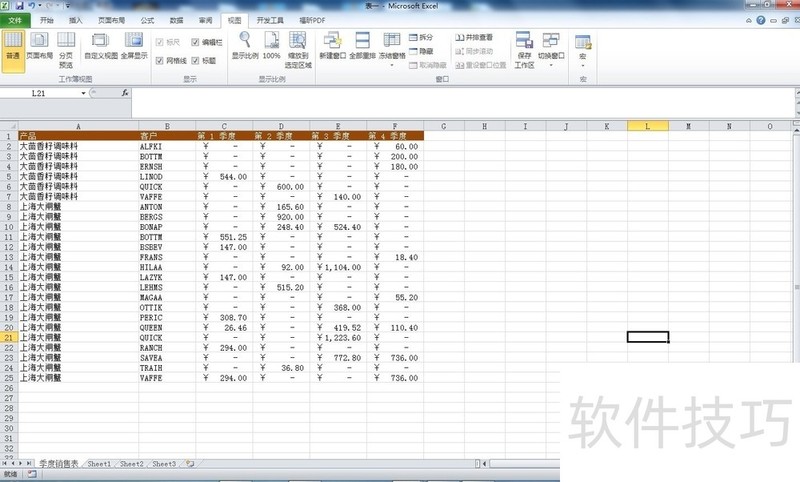Click 保存工作区 save workspace
The height and width of the screenshot is (482, 800).
pos(524,50)
